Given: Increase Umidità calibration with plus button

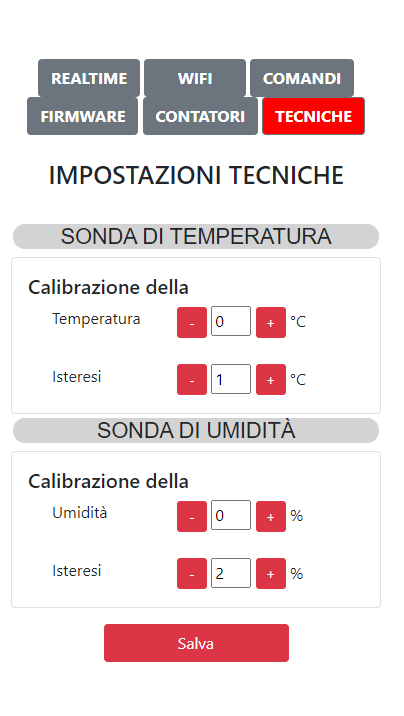Looking at the screenshot, I should point(271,516).
